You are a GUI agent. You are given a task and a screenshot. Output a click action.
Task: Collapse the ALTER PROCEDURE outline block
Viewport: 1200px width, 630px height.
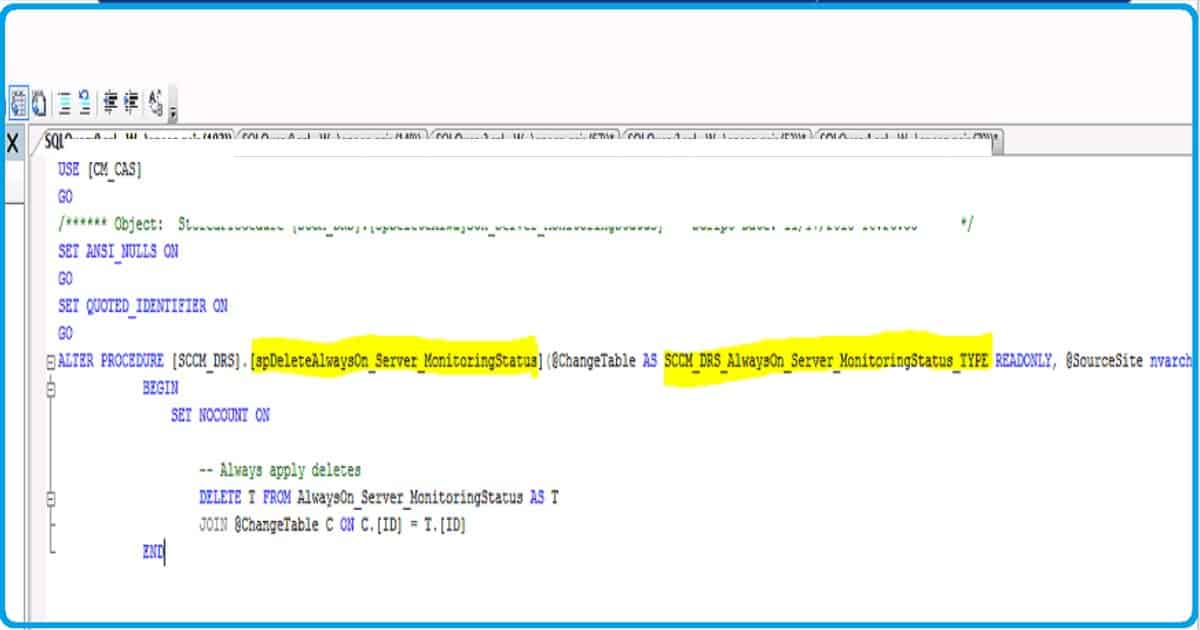click(x=51, y=362)
